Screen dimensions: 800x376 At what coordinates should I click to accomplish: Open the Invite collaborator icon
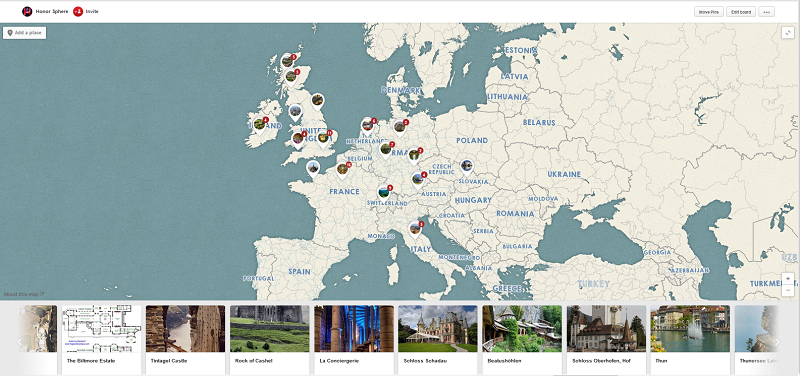coord(78,12)
